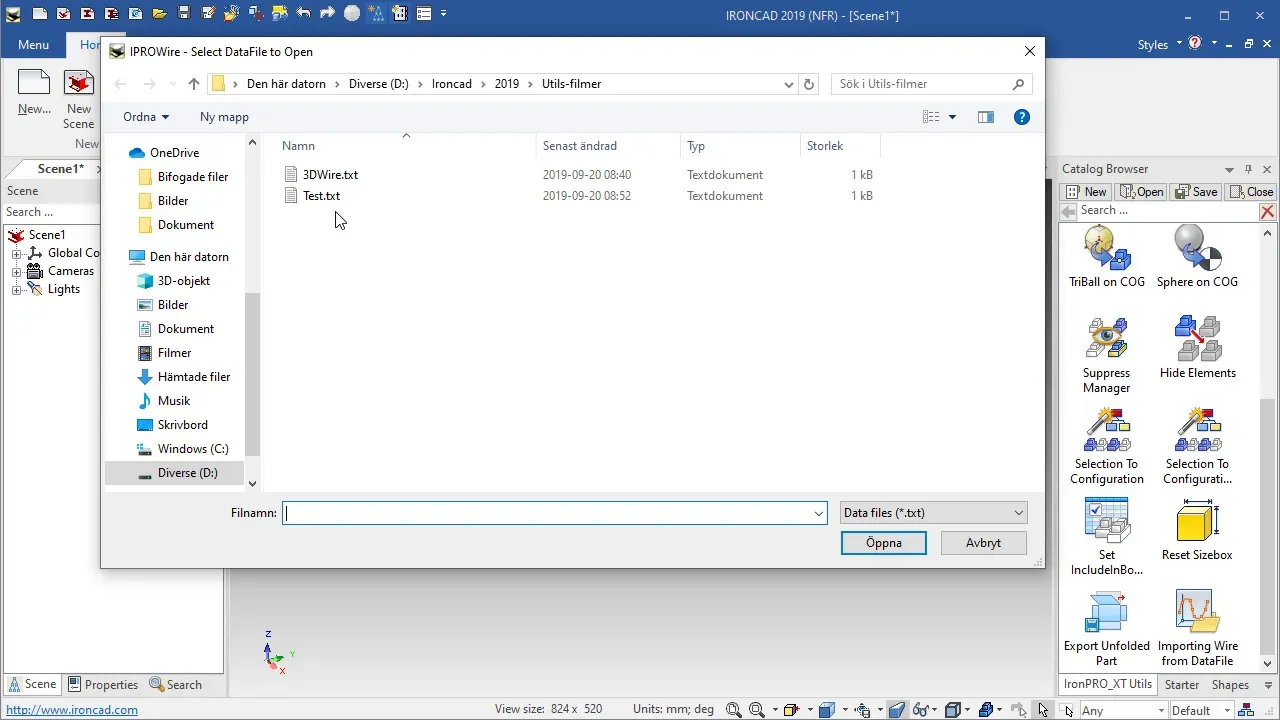This screenshot has height=720, width=1280.
Task: Click the Öppna button
Action: click(884, 543)
